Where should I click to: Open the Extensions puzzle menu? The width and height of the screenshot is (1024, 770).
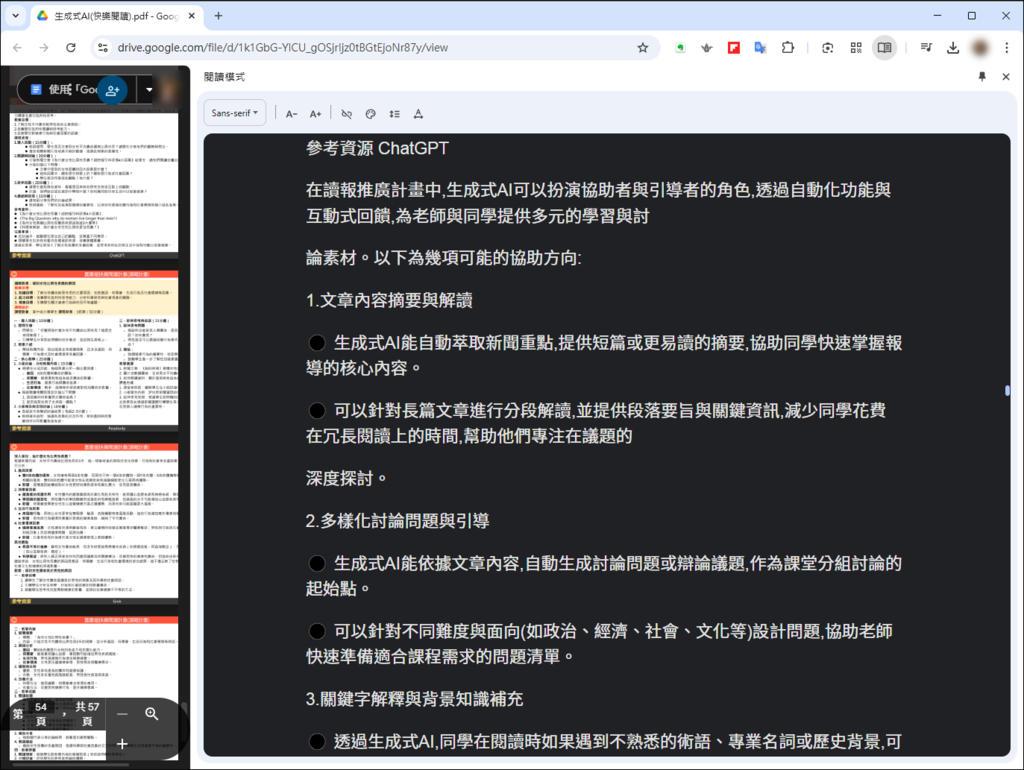click(x=788, y=48)
